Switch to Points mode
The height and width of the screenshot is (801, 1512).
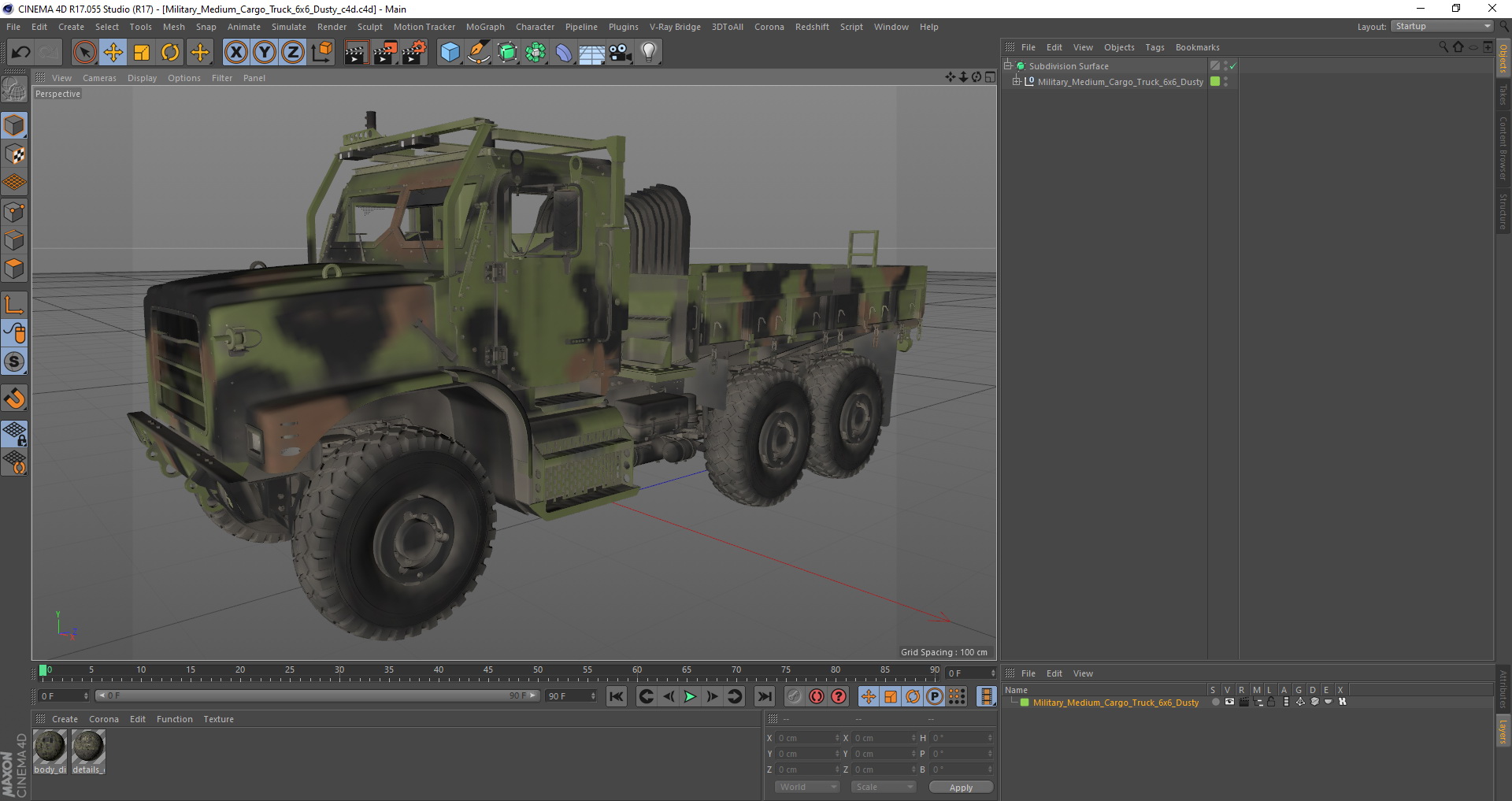14,212
